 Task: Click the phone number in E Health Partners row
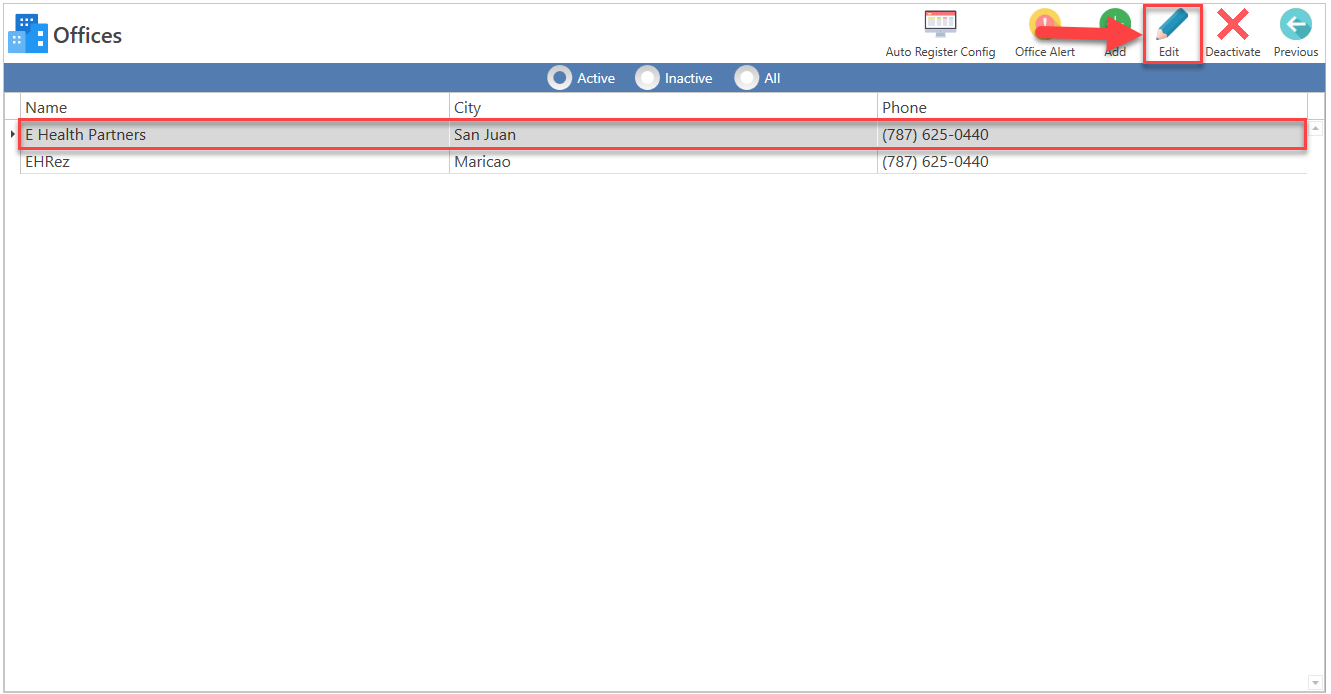point(935,135)
